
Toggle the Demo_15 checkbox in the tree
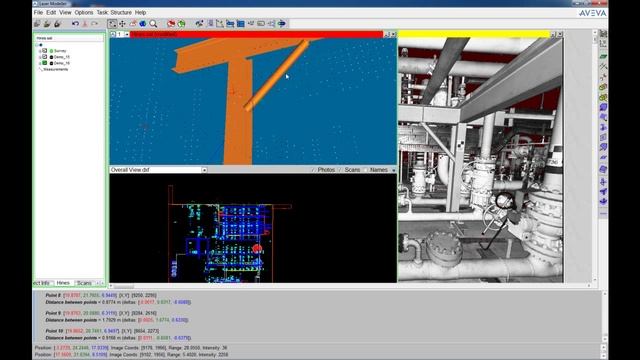click(x=45, y=57)
